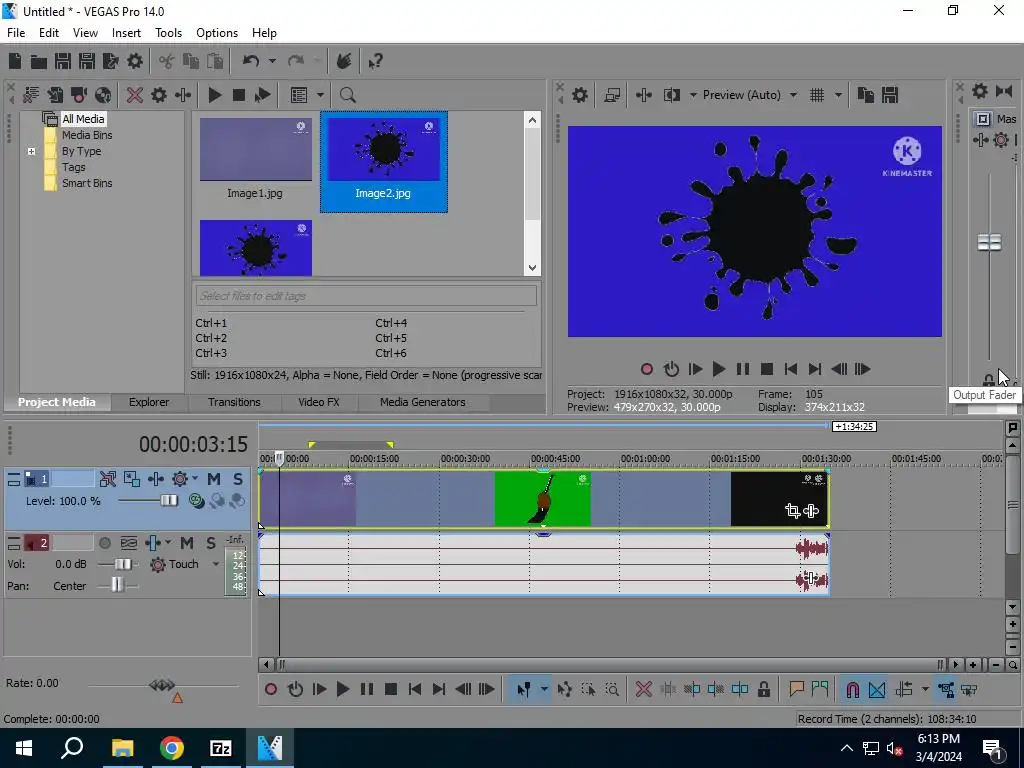The height and width of the screenshot is (768, 1024).
Task: Start media preview in Project Media
Action: [x=214, y=95]
